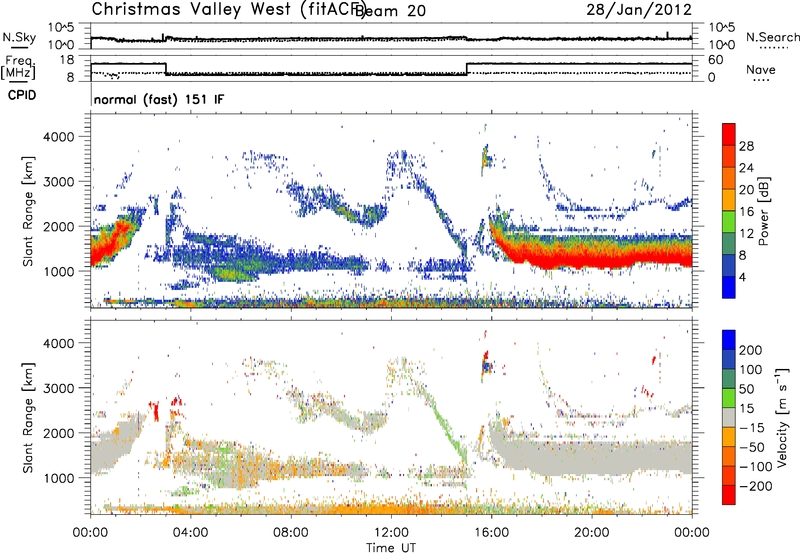800x554 pixels.
Task: Click the 04:00 time tick label
Action: pyautogui.click(x=191, y=533)
